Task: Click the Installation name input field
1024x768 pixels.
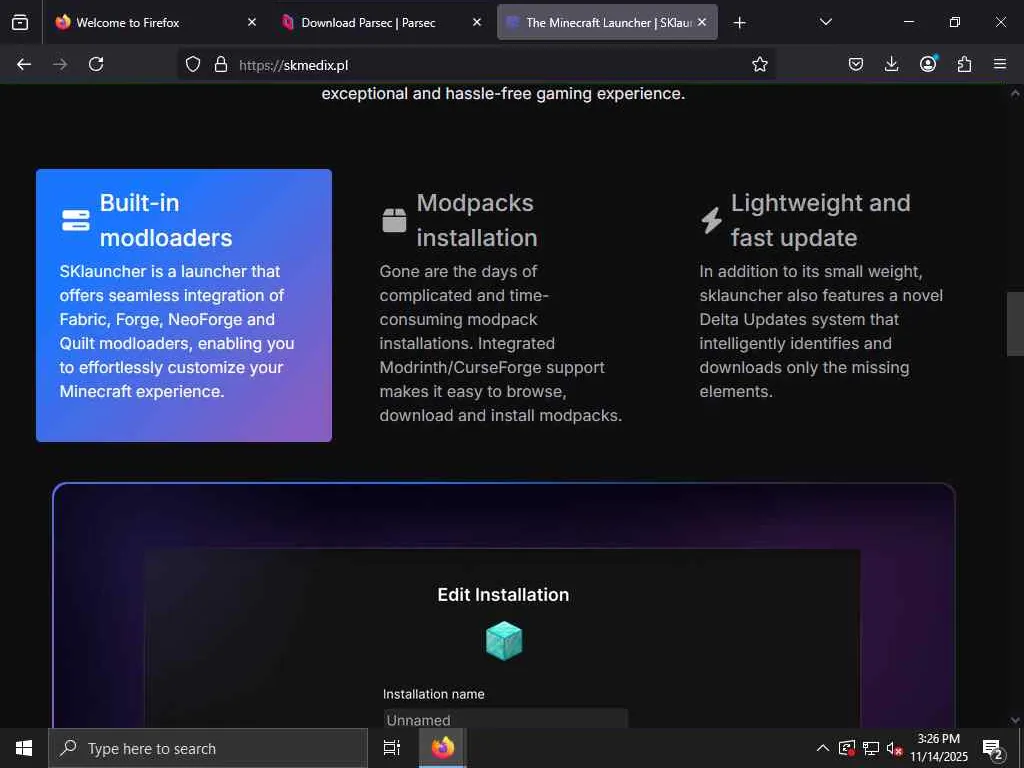Action: (505, 719)
